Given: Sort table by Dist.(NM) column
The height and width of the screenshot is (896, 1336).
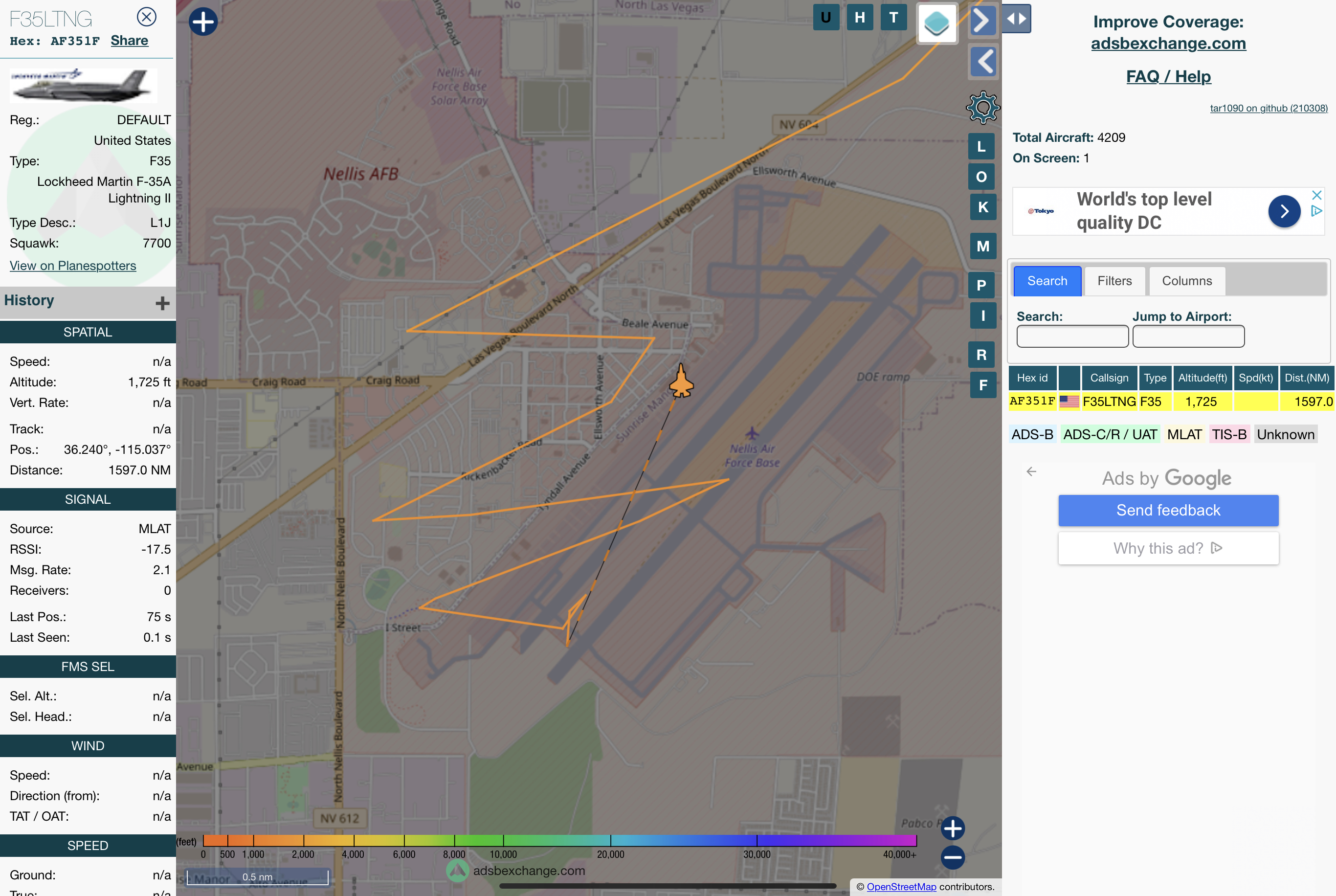Looking at the screenshot, I should pos(1306,378).
